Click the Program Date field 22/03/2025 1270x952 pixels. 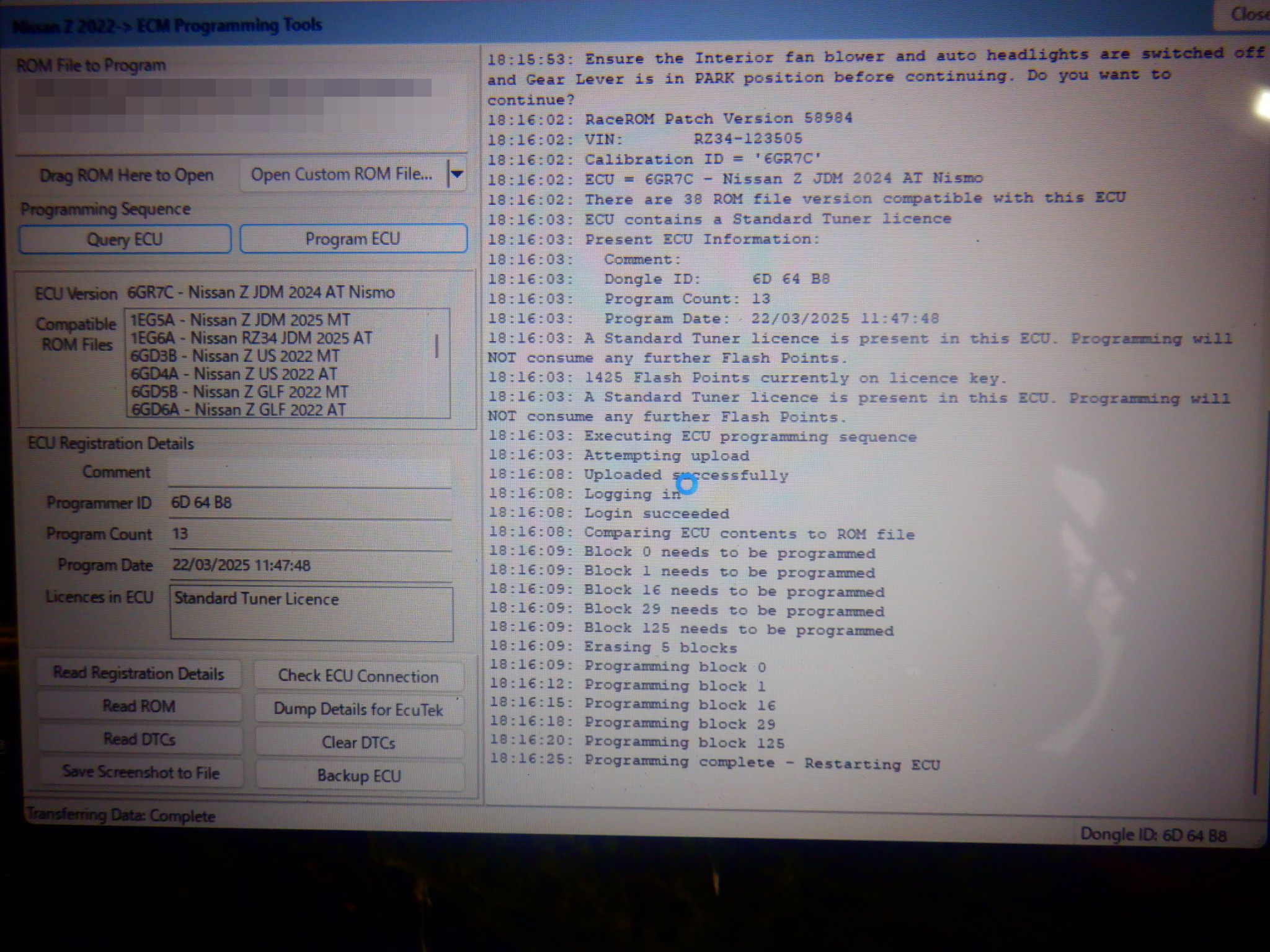point(310,566)
